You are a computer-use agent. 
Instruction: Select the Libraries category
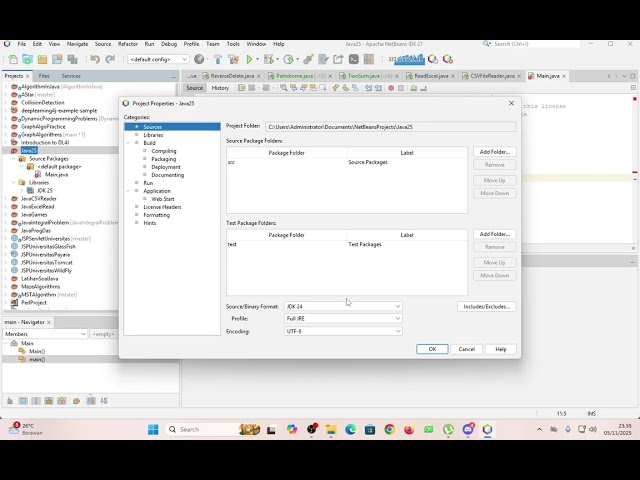click(153, 135)
